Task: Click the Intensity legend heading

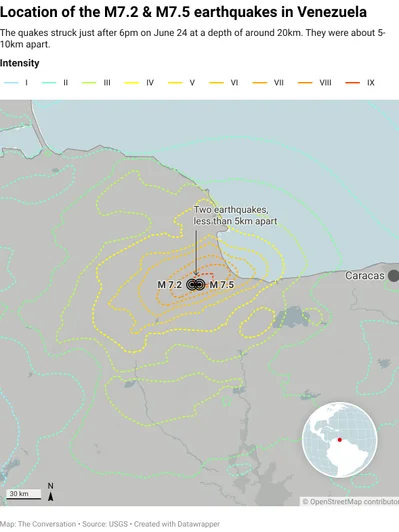Action: point(20,63)
